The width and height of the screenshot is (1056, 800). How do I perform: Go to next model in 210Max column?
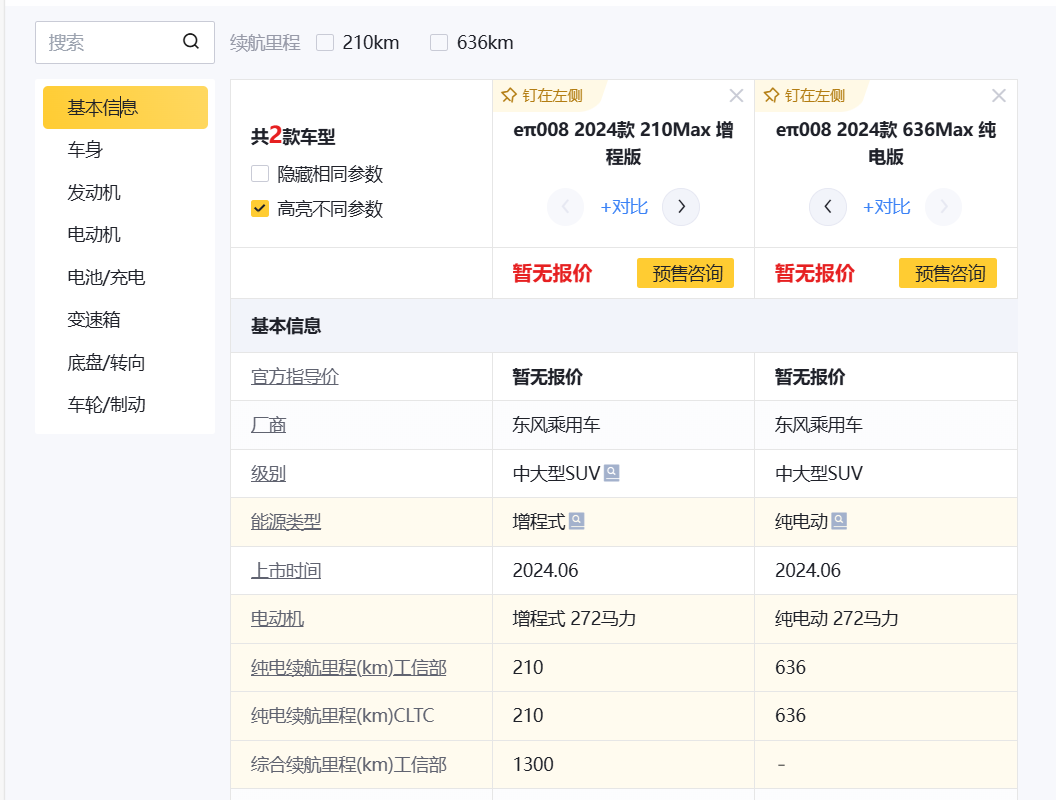681,207
